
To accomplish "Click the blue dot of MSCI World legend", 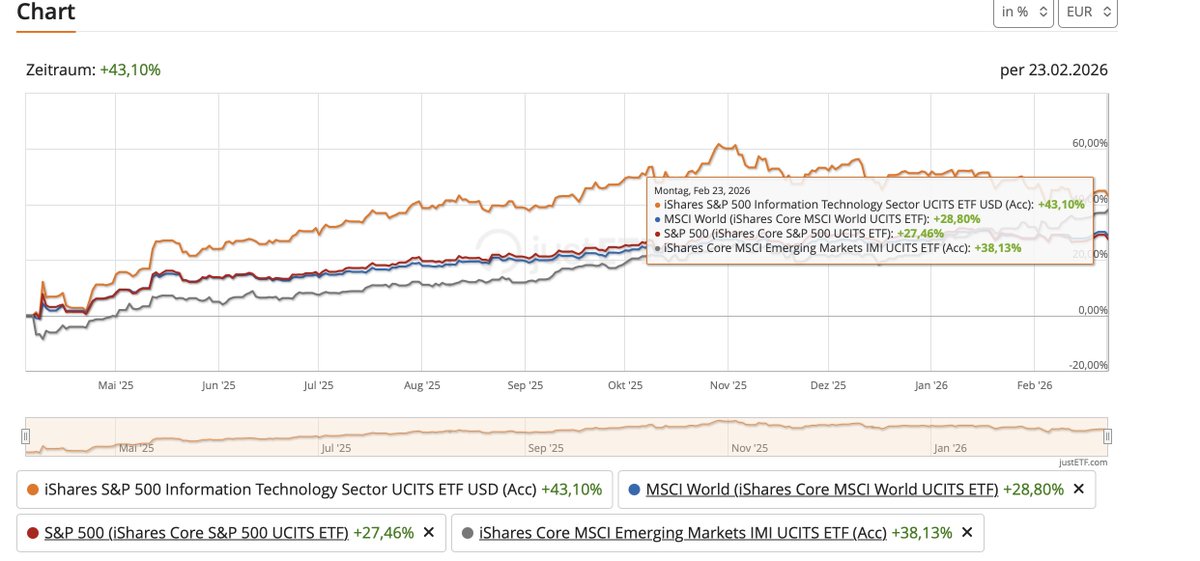I will pos(633,490).
